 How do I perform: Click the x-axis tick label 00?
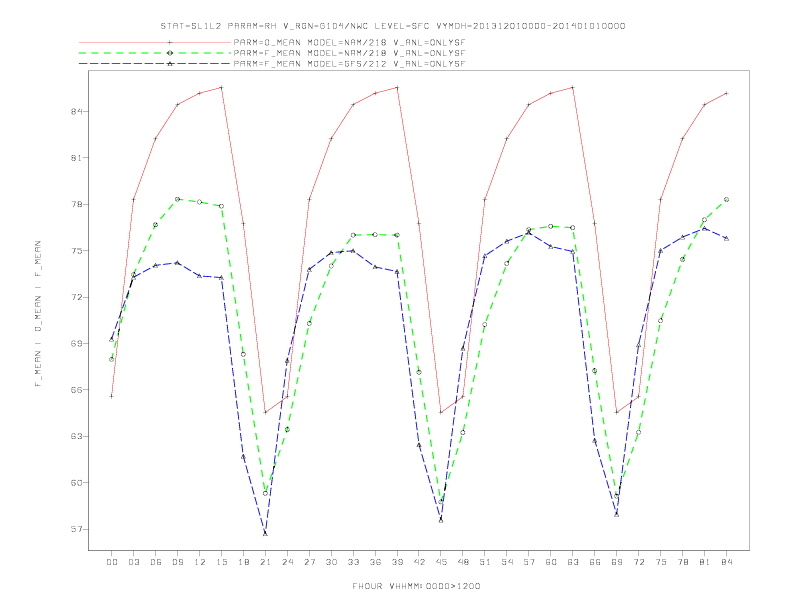(x=112, y=562)
